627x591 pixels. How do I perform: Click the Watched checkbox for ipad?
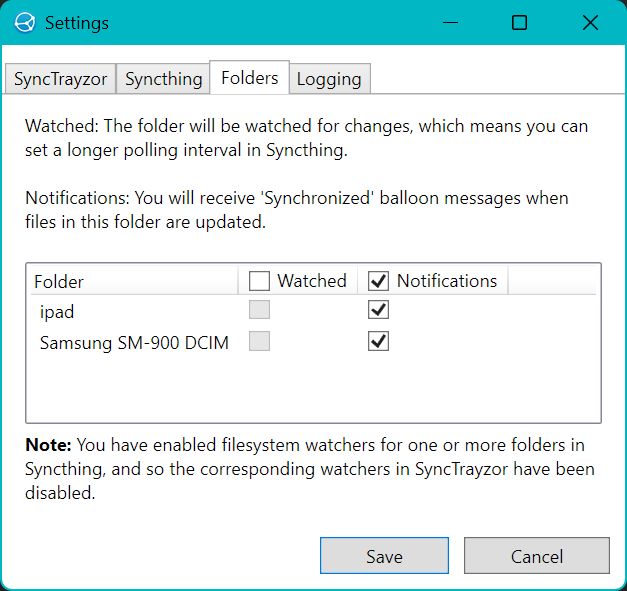point(259,310)
